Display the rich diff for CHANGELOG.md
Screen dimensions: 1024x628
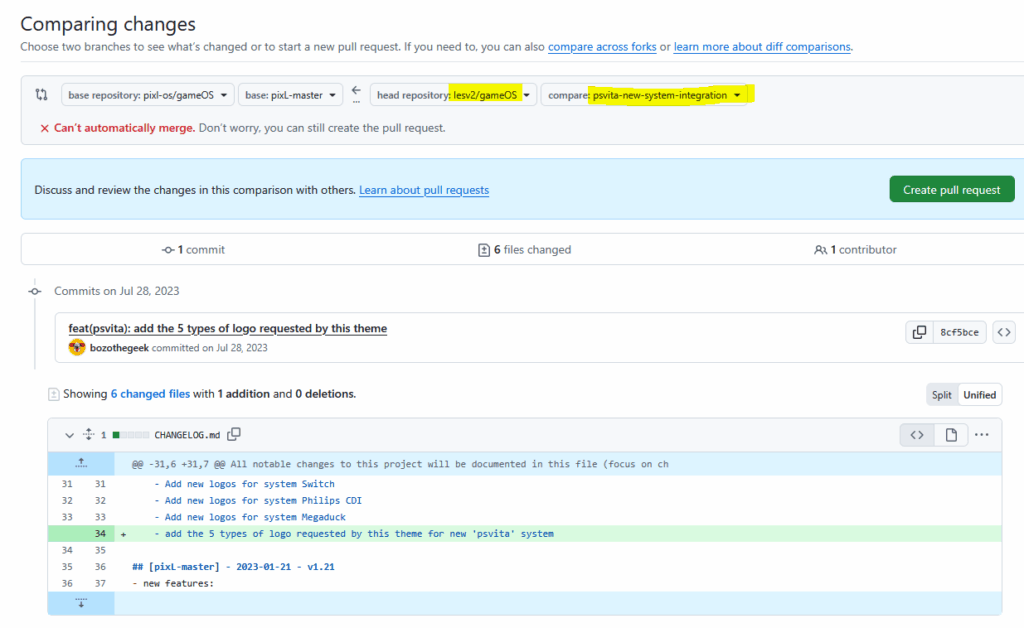click(x=951, y=435)
